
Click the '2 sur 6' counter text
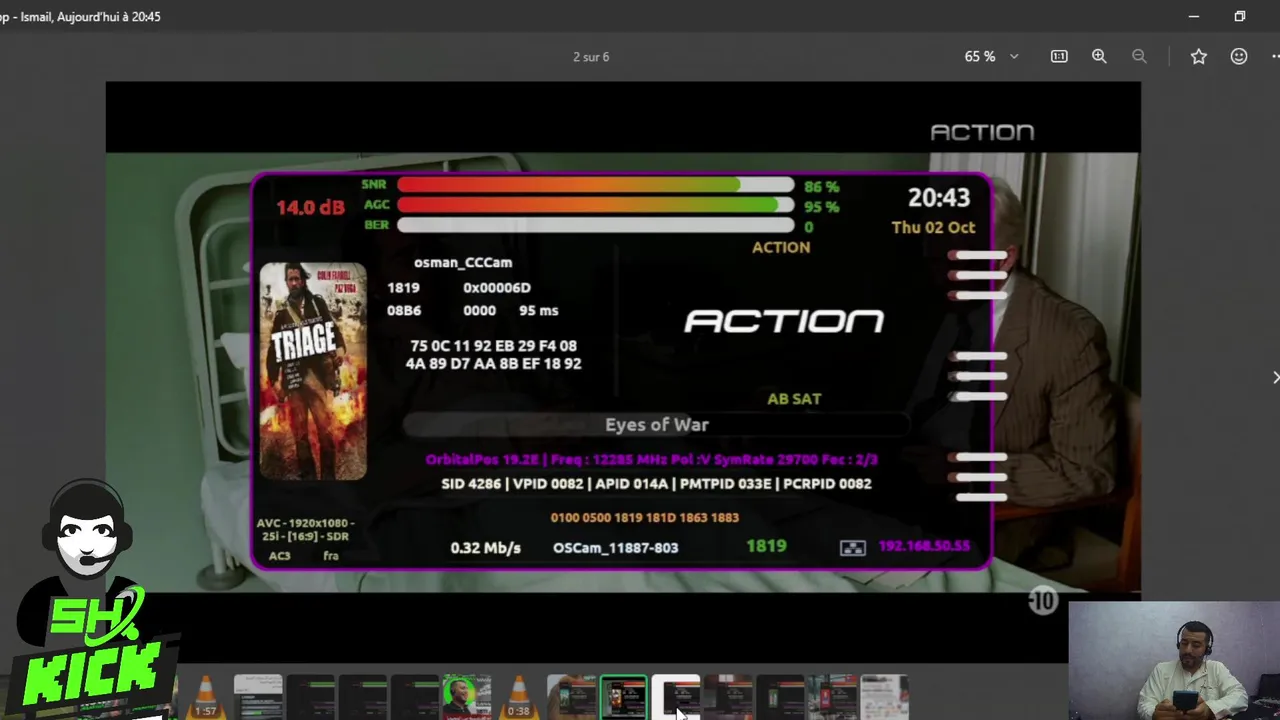coord(591,57)
